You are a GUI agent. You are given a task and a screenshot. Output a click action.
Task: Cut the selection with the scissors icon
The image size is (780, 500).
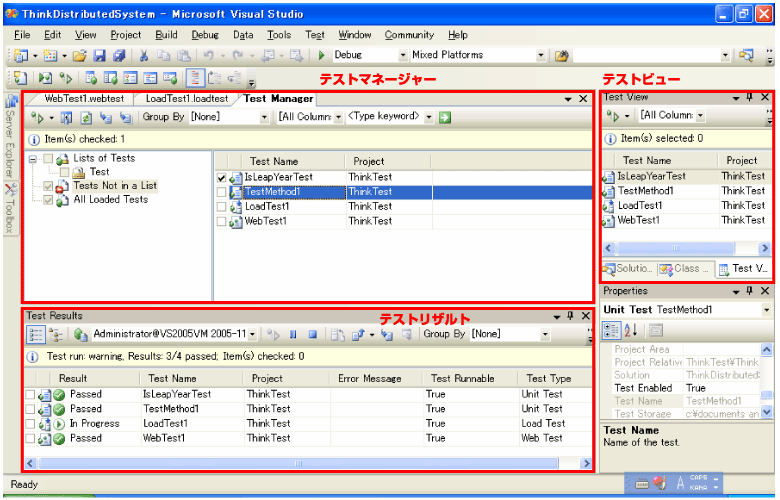[x=144, y=55]
